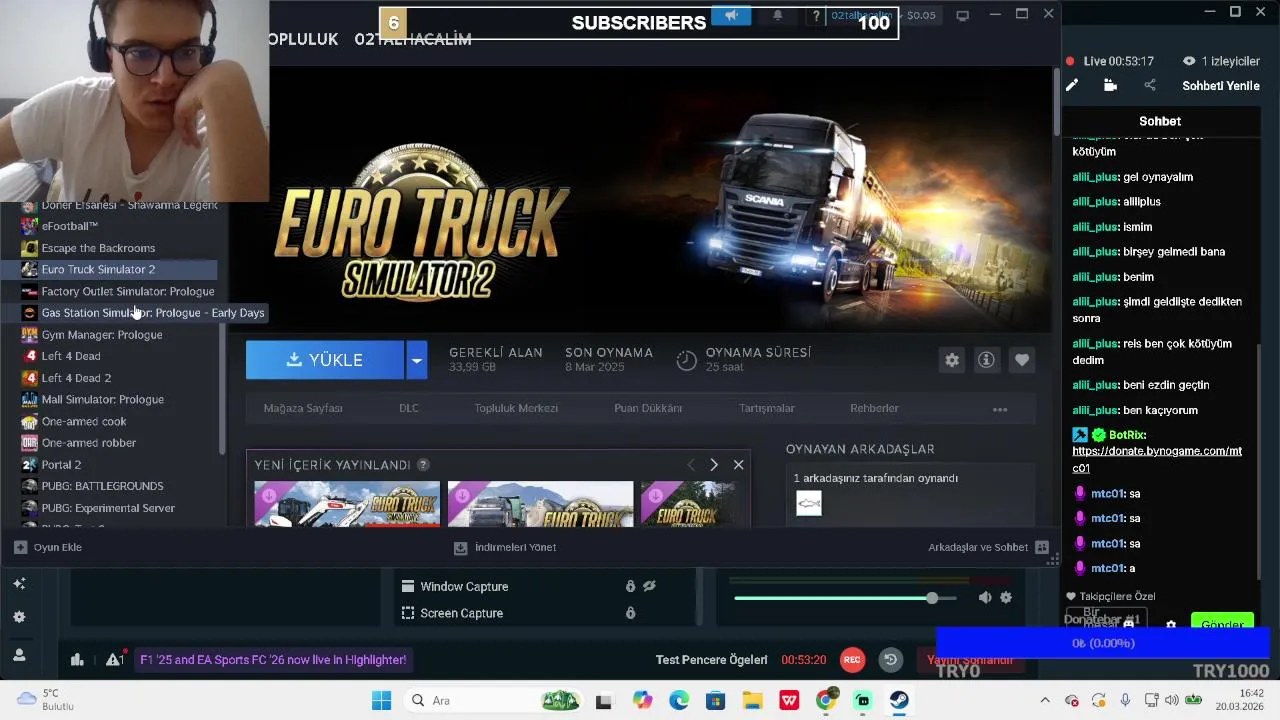Click the donation goal progress bar
Viewport: 1280px width, 720px height.
[x=1103, y=643]
